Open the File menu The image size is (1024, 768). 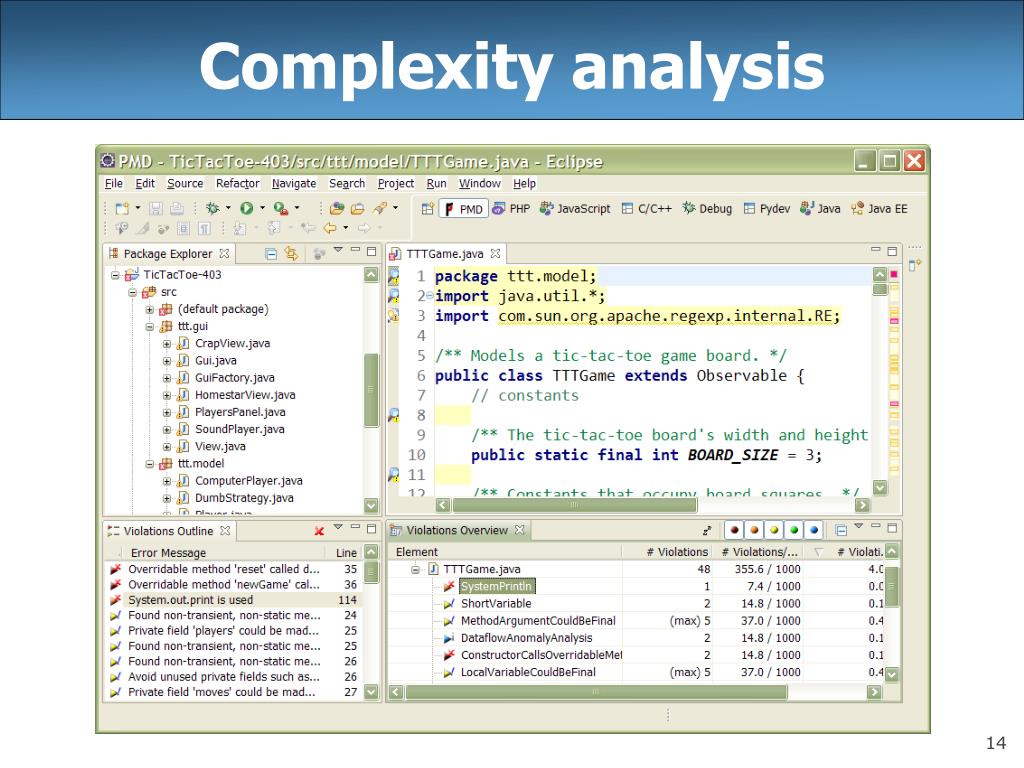click(x=114, y=184)
